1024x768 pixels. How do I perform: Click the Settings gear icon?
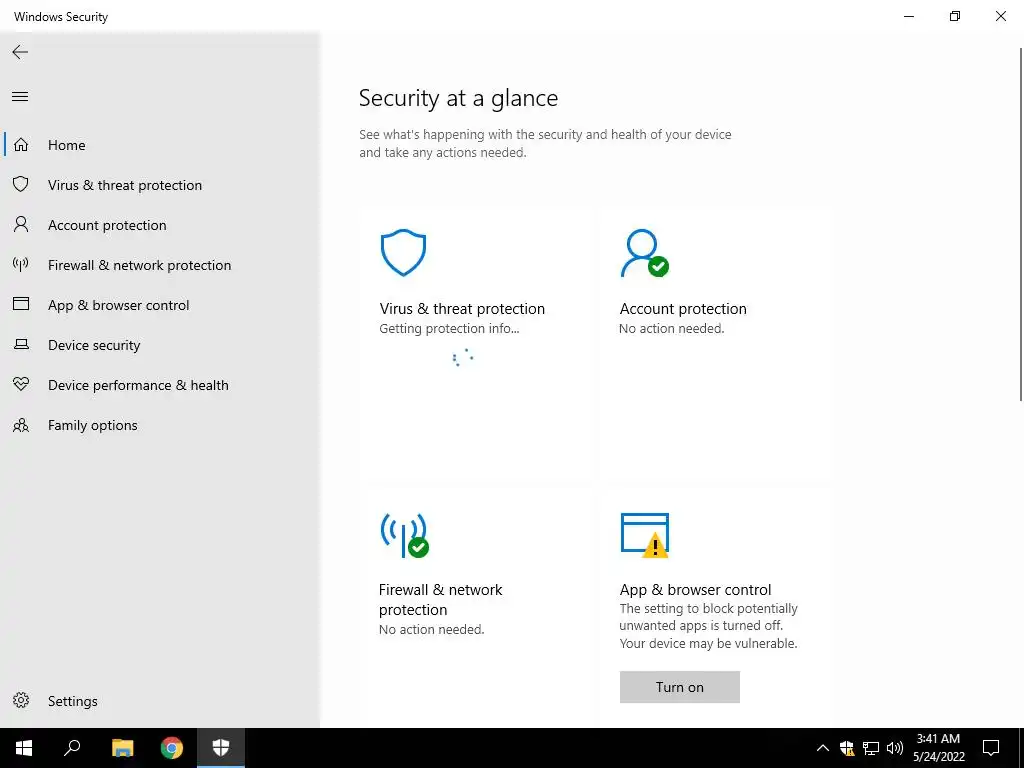point(21,700)
